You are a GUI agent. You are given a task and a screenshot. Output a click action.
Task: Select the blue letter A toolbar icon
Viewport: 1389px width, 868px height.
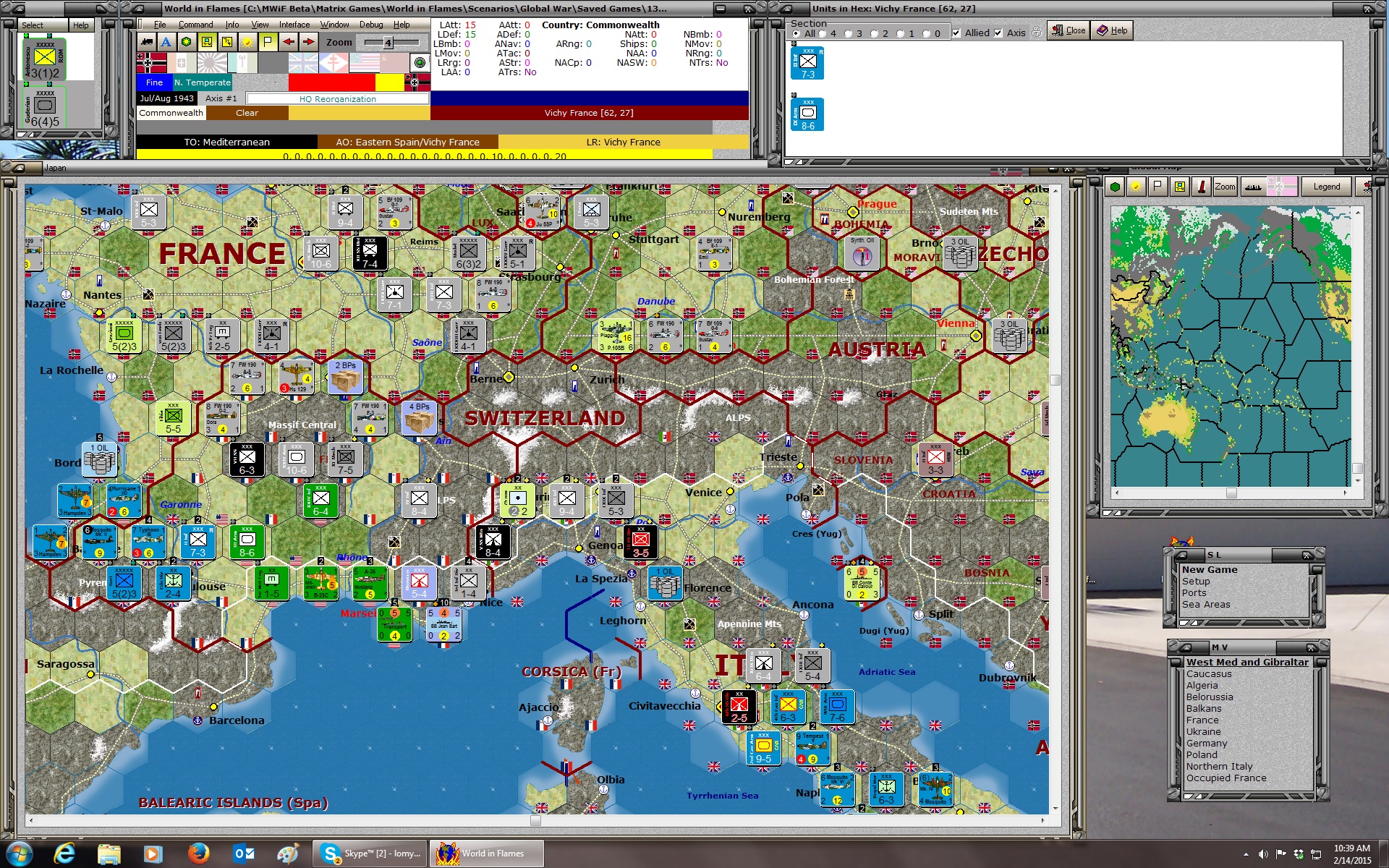(166, 42)
